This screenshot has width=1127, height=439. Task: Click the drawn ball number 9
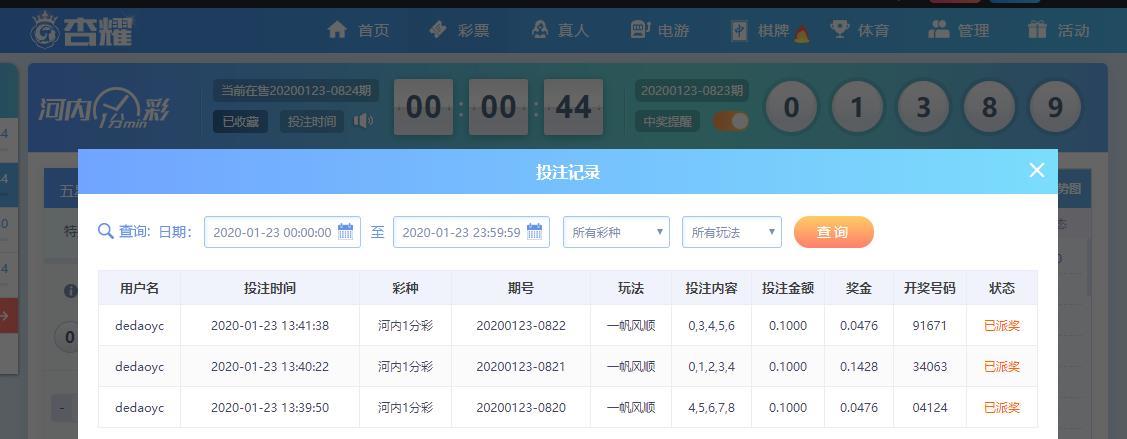coord(1055,107)
